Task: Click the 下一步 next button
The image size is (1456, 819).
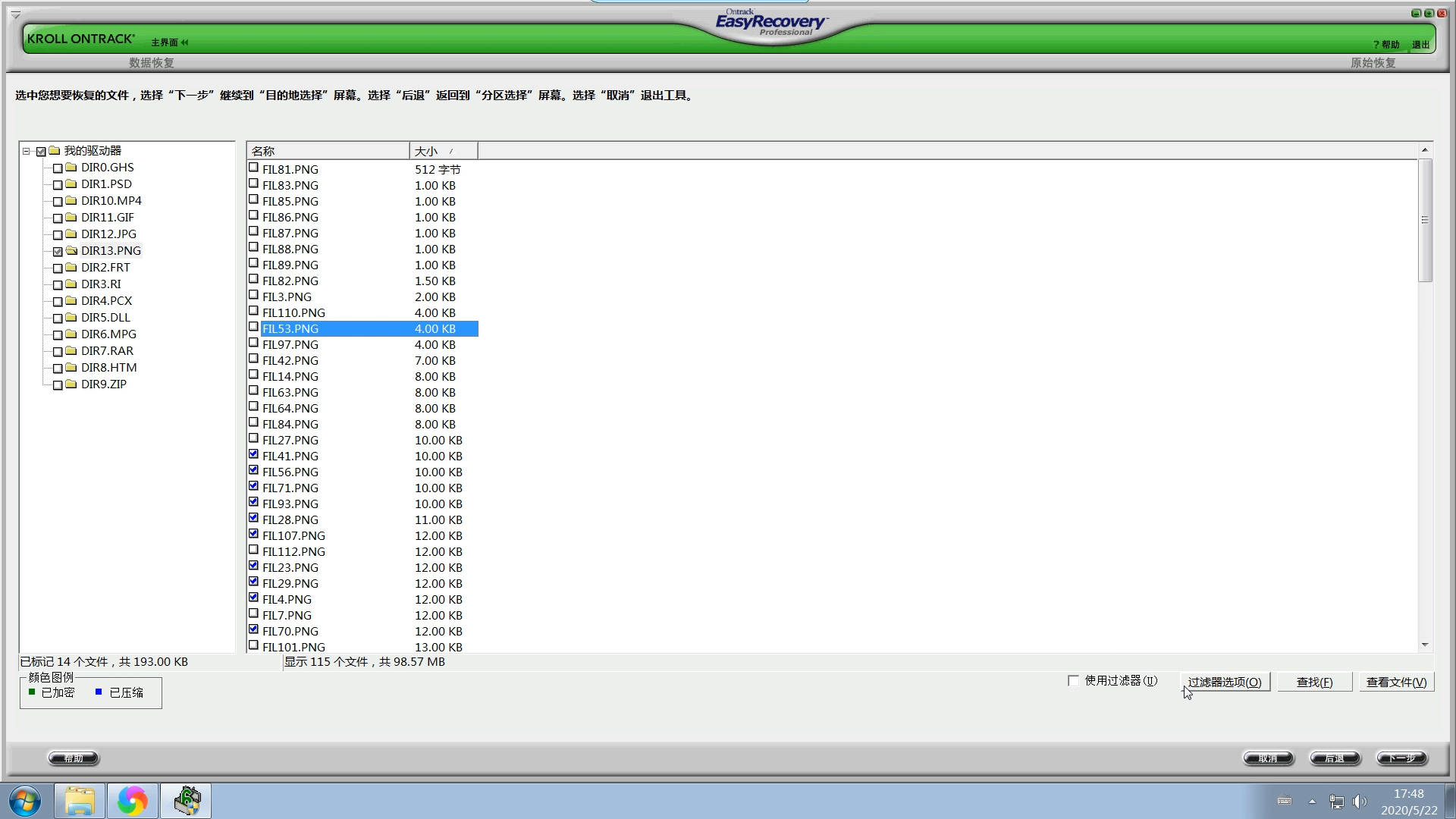Action: tap(1402, 758)
